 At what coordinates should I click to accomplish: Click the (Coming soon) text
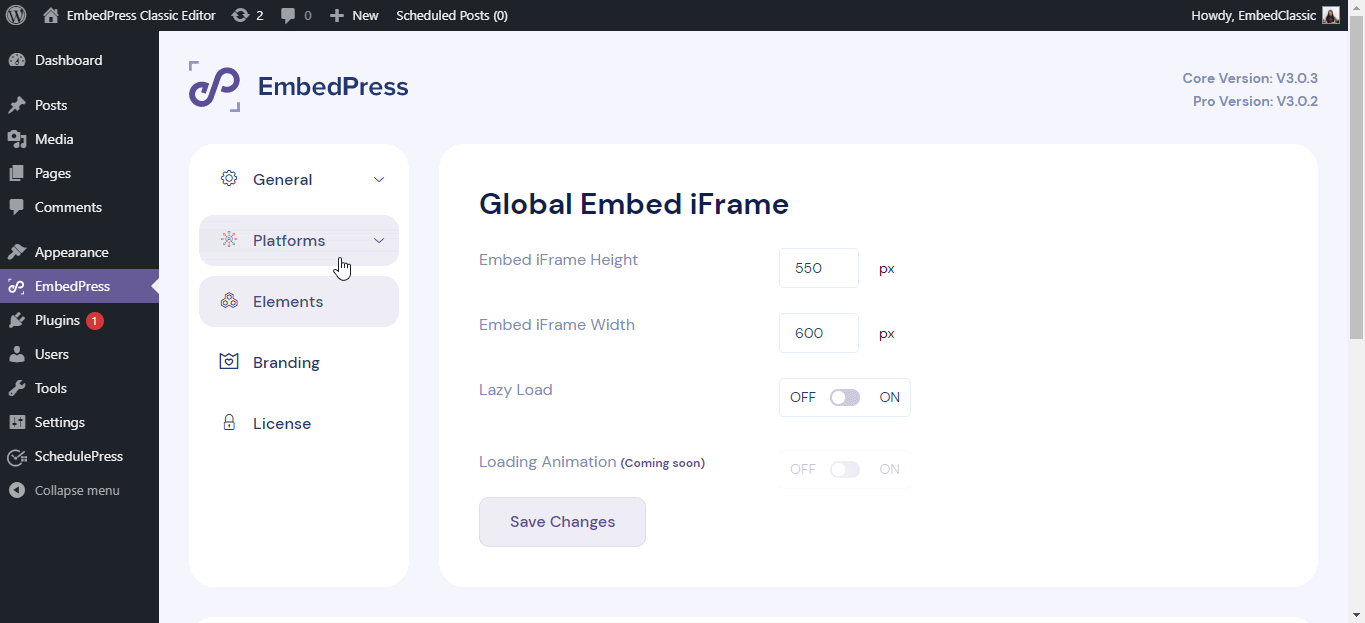click(x=663, y=463)
